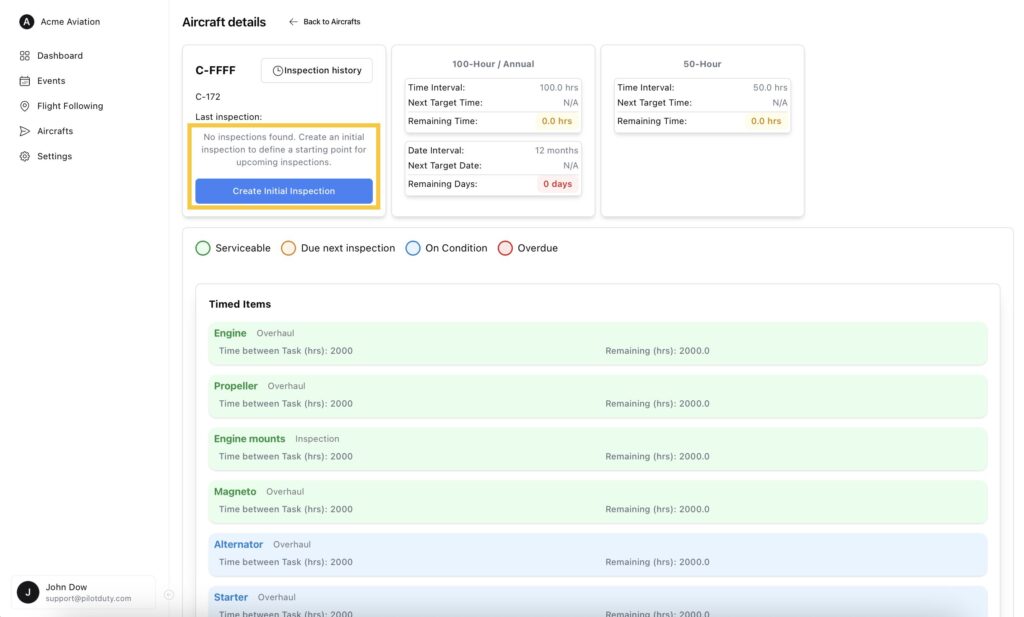Click the Settings gear icon
This screenshot has width=1024, height=617.
pos(25,156)
